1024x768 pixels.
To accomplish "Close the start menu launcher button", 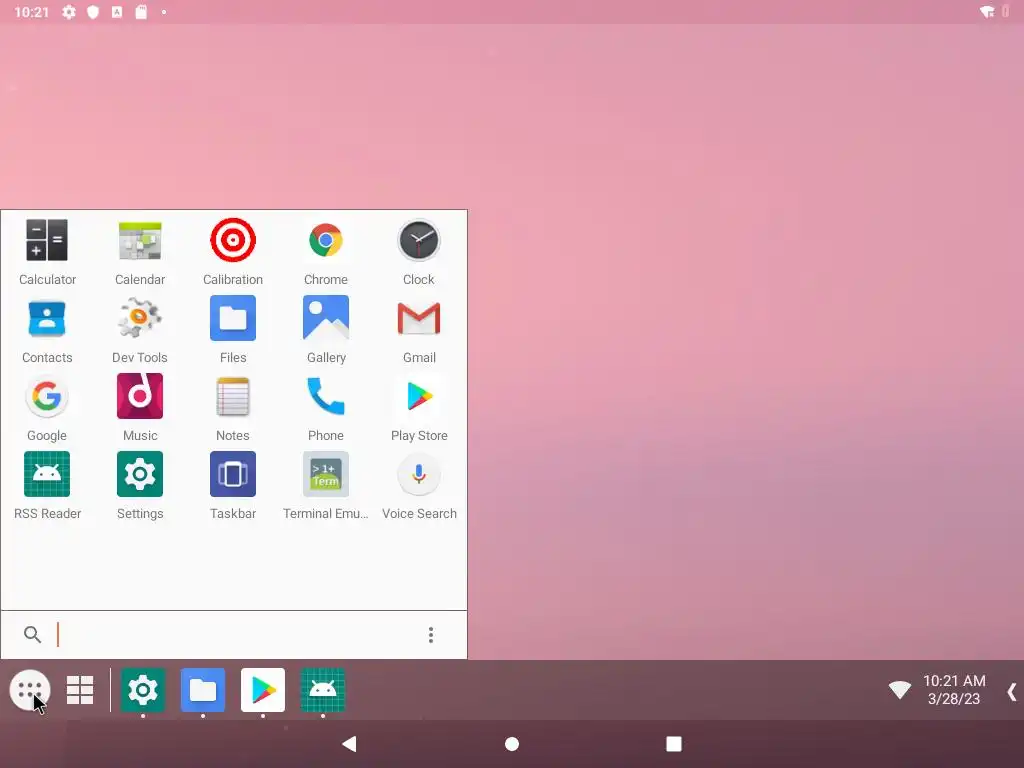I will tap(30, 690).
